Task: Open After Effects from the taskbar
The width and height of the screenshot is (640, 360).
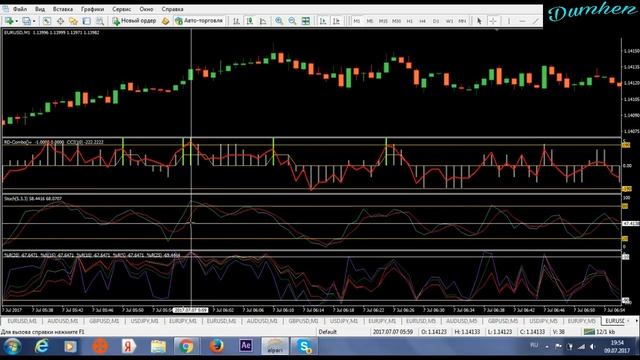Action: [246, 346]
